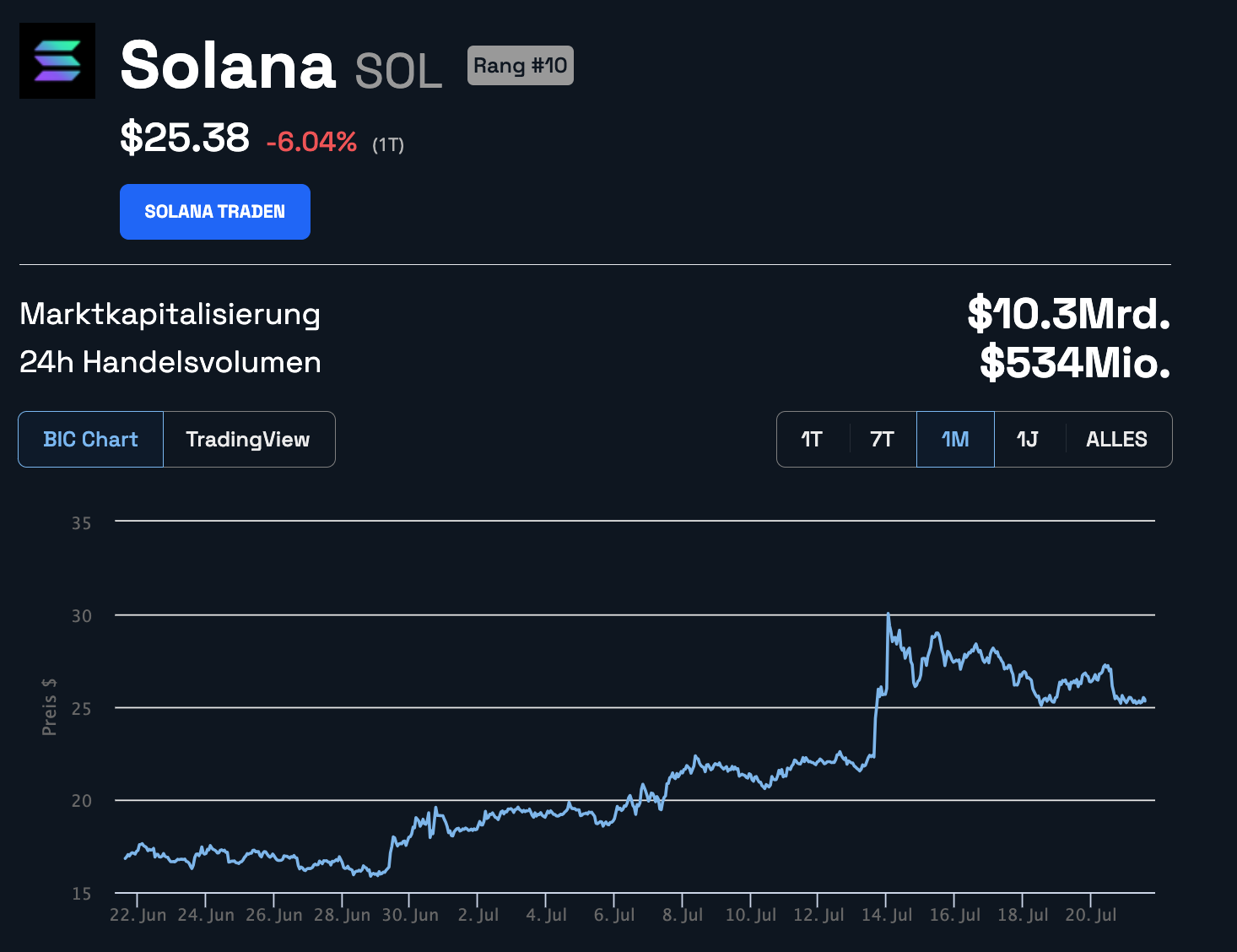Image resolution: width=1237 pixels, height=952 pixels.
Task: Switch to the BIC Chart tab
Action: pos(90,440)
